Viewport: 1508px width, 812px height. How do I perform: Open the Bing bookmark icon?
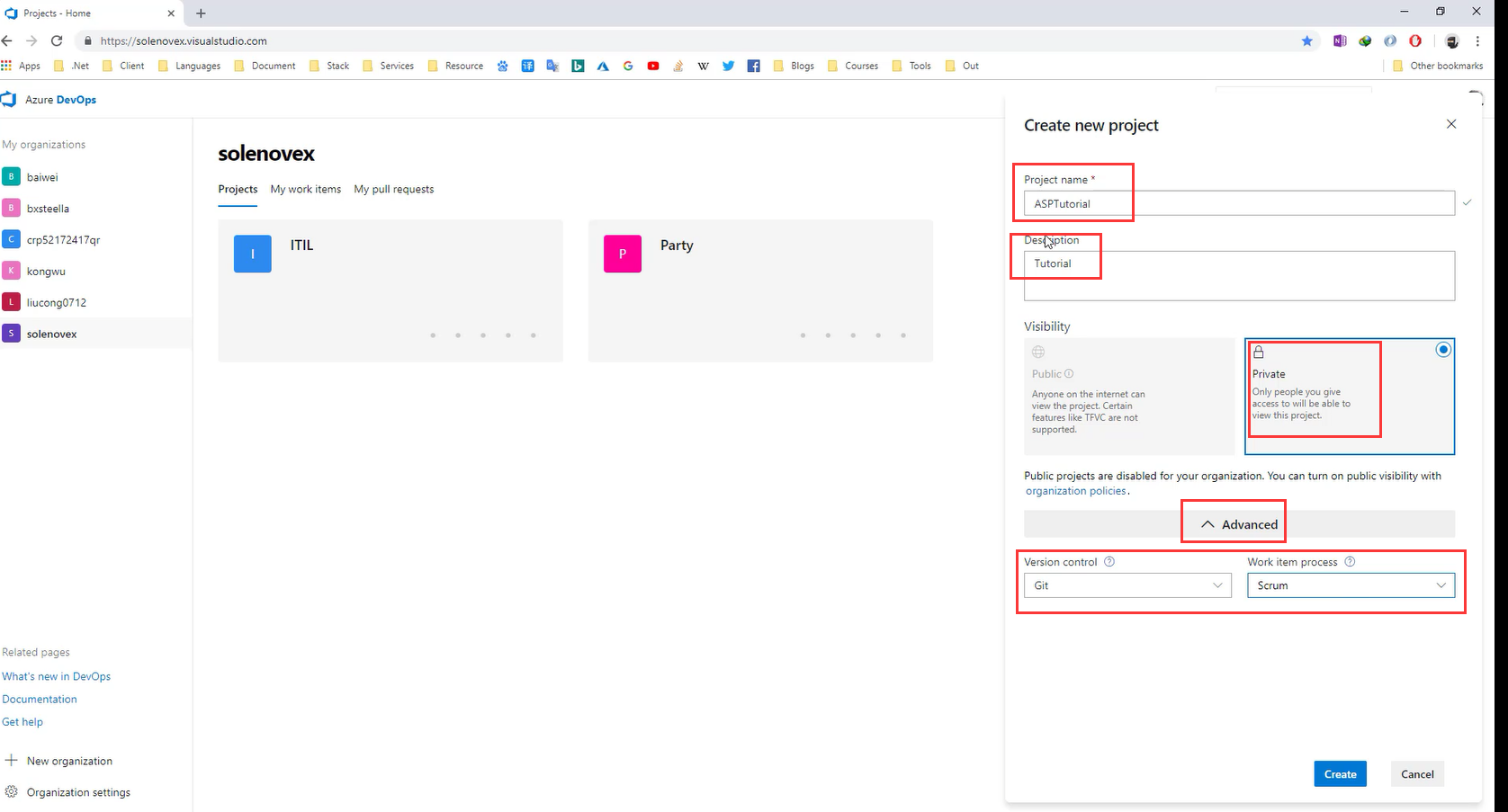tap(578, 66)
